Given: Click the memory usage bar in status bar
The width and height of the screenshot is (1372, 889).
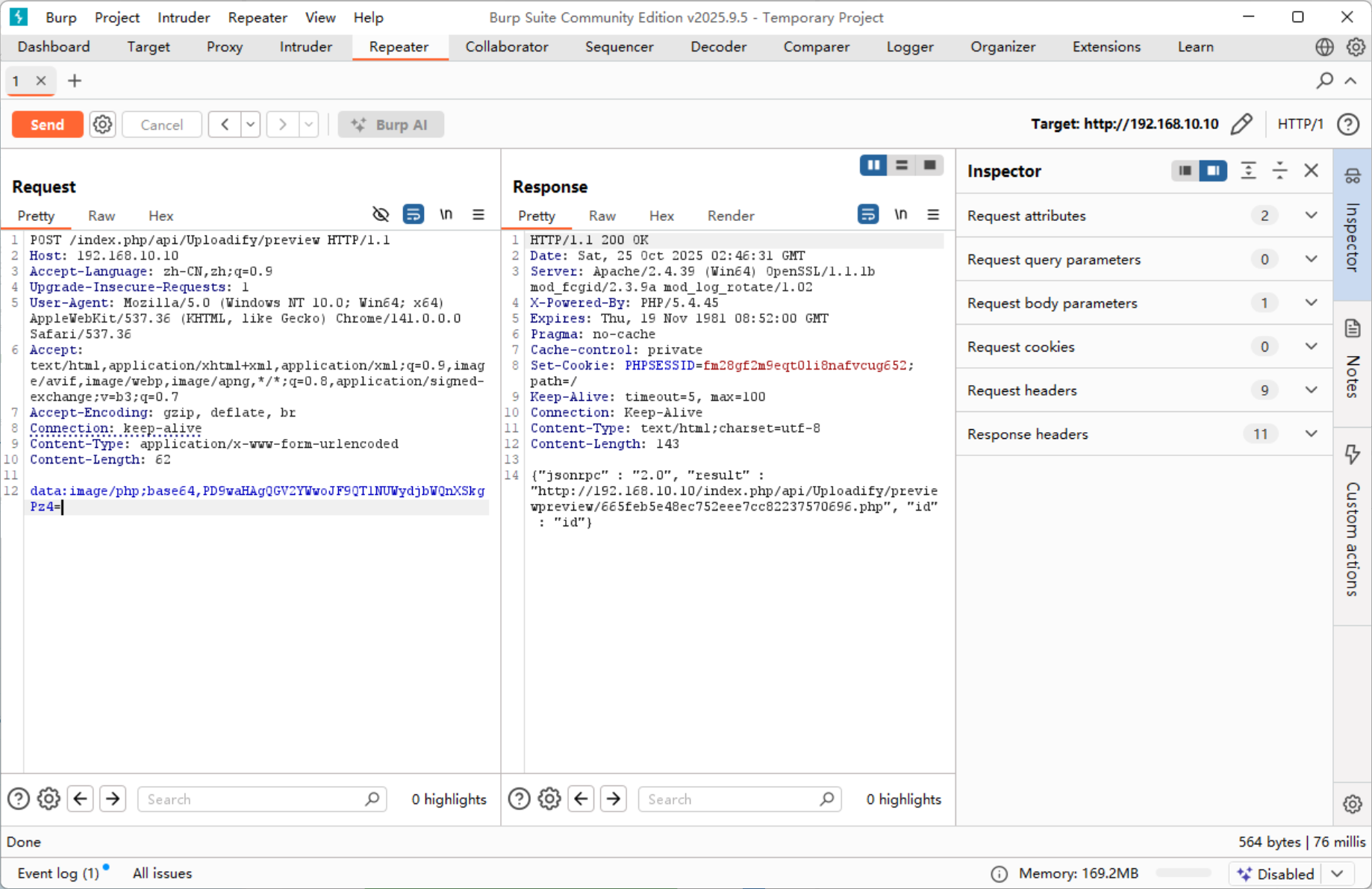Looking at the screenshot, I should coord(1182,873).
